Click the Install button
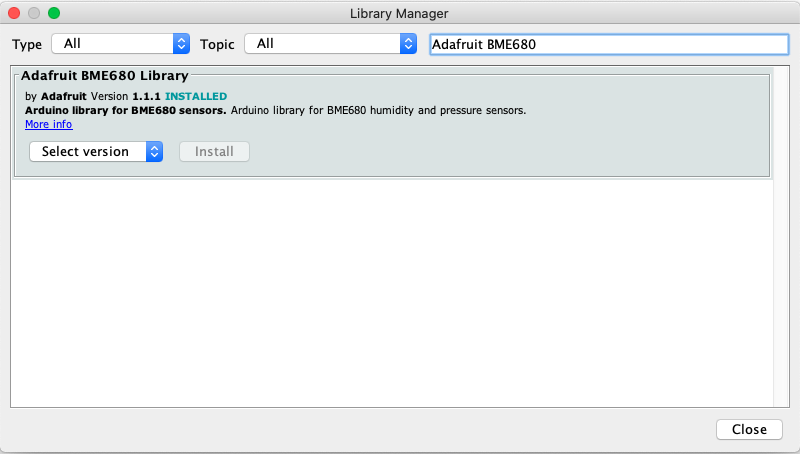Viewport: 800px width, 454px height. point(214,152)
